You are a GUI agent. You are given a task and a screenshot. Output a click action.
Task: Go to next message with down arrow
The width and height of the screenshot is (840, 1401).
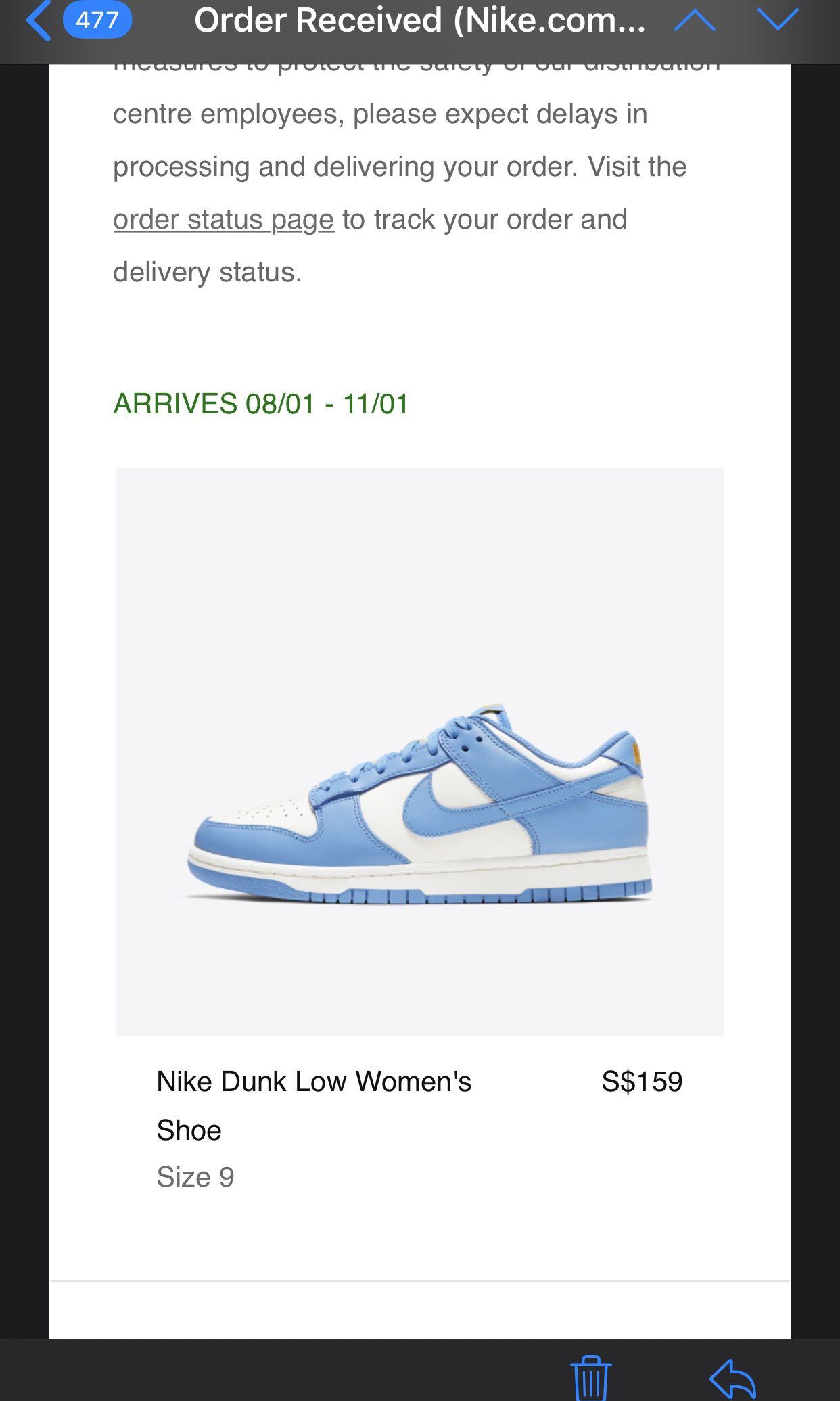click(x=778, y=20)
